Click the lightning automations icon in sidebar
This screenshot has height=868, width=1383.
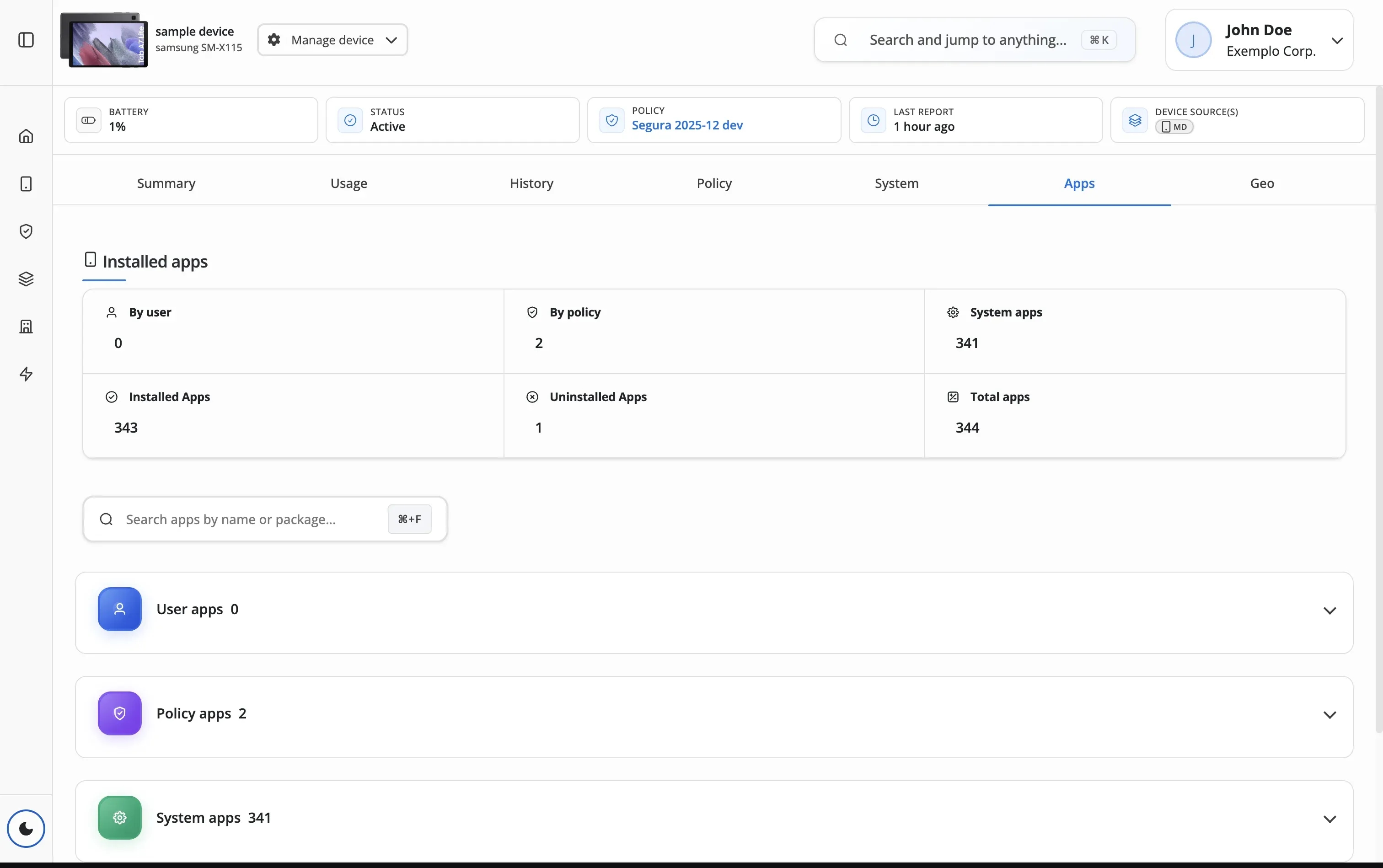(x=27, y=374)
